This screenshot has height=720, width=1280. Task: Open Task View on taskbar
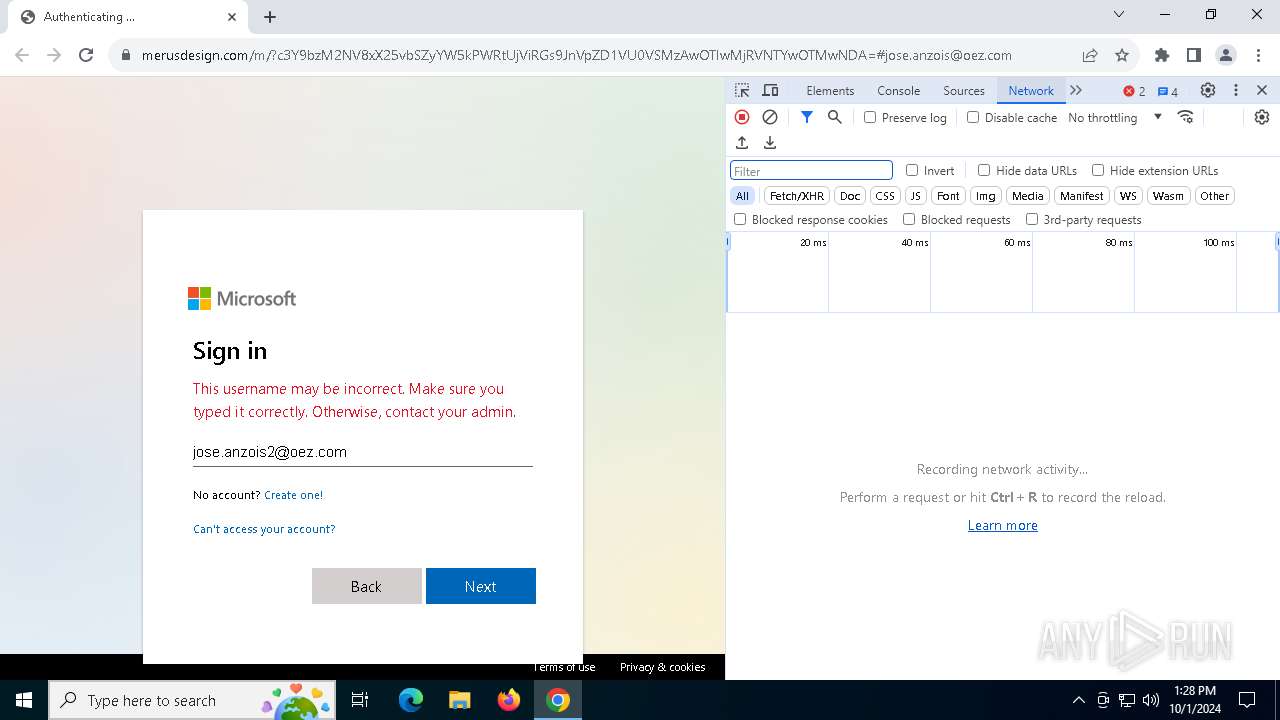361,700
